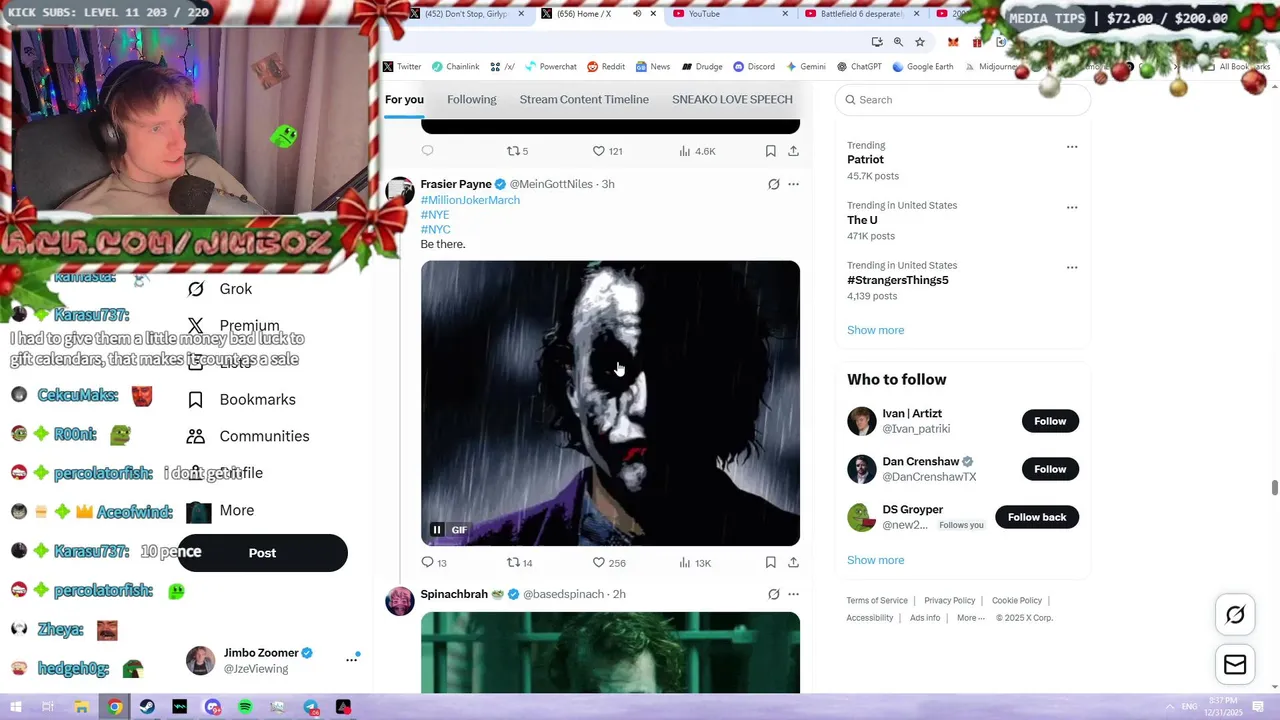The width and height of the screenshot is (1280, 720).
Task: Open more options on Spinachbrah's post
Action: click(793, 594)
